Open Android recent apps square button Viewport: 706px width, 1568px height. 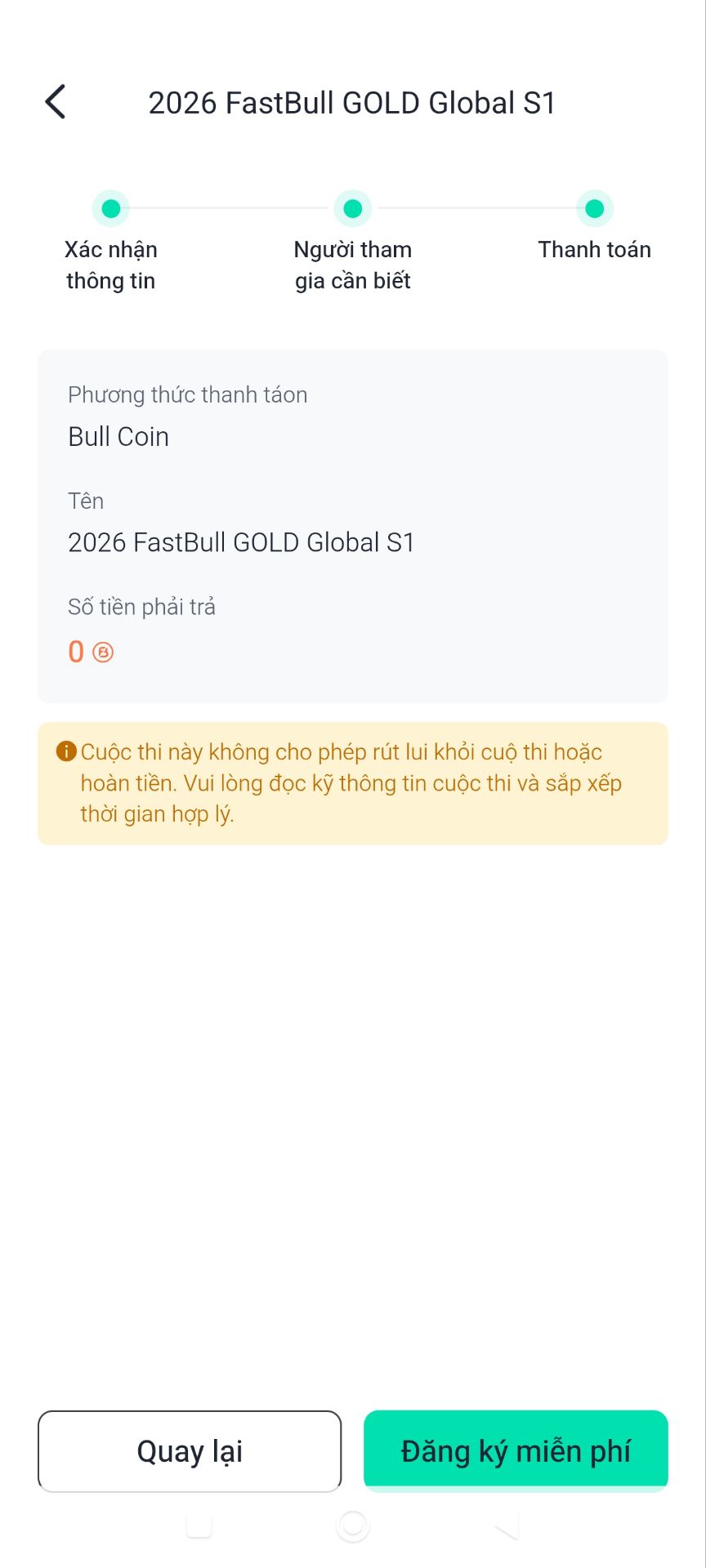coord(199,1526)
